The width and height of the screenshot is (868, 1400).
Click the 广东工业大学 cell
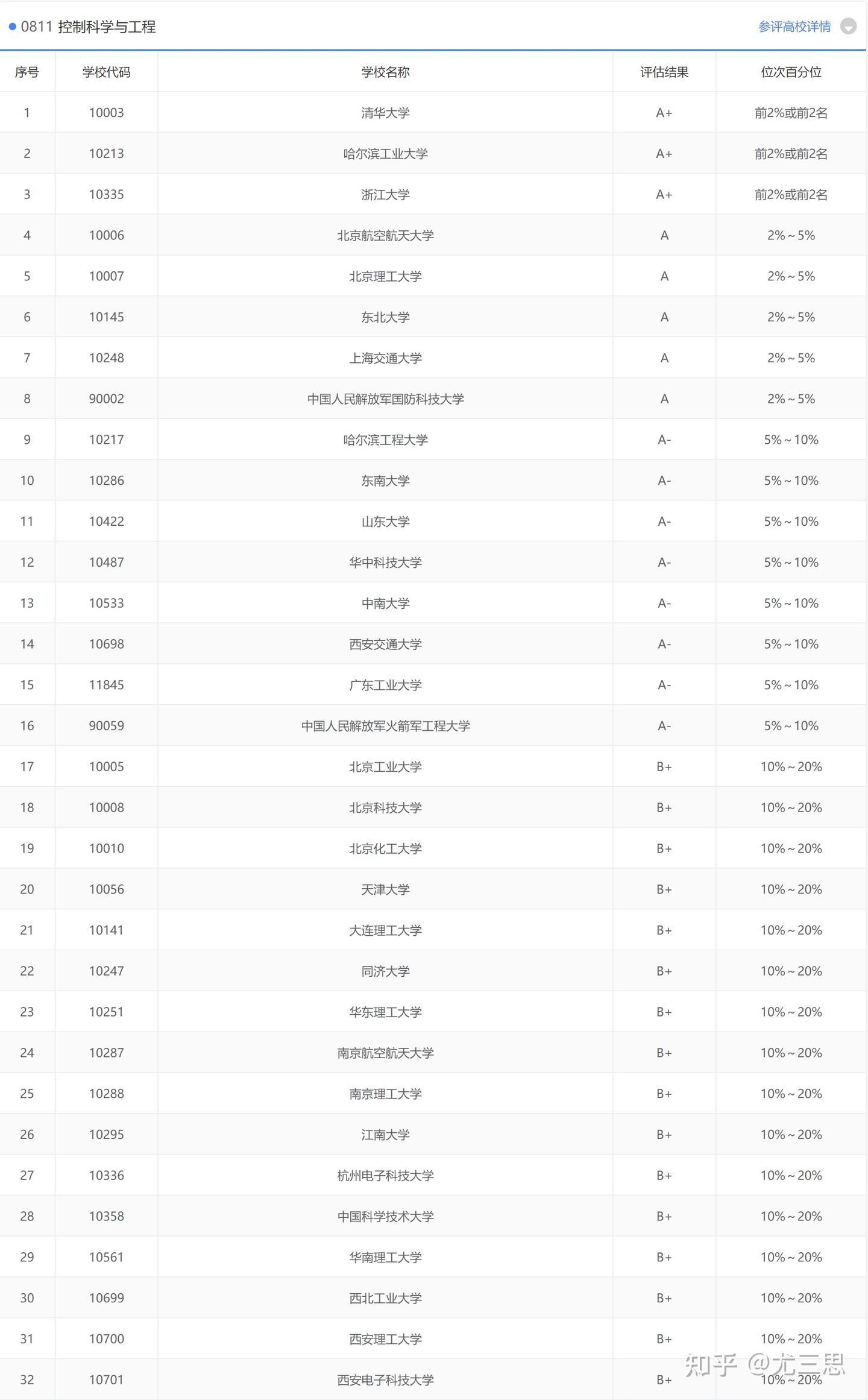coord(385,685)
